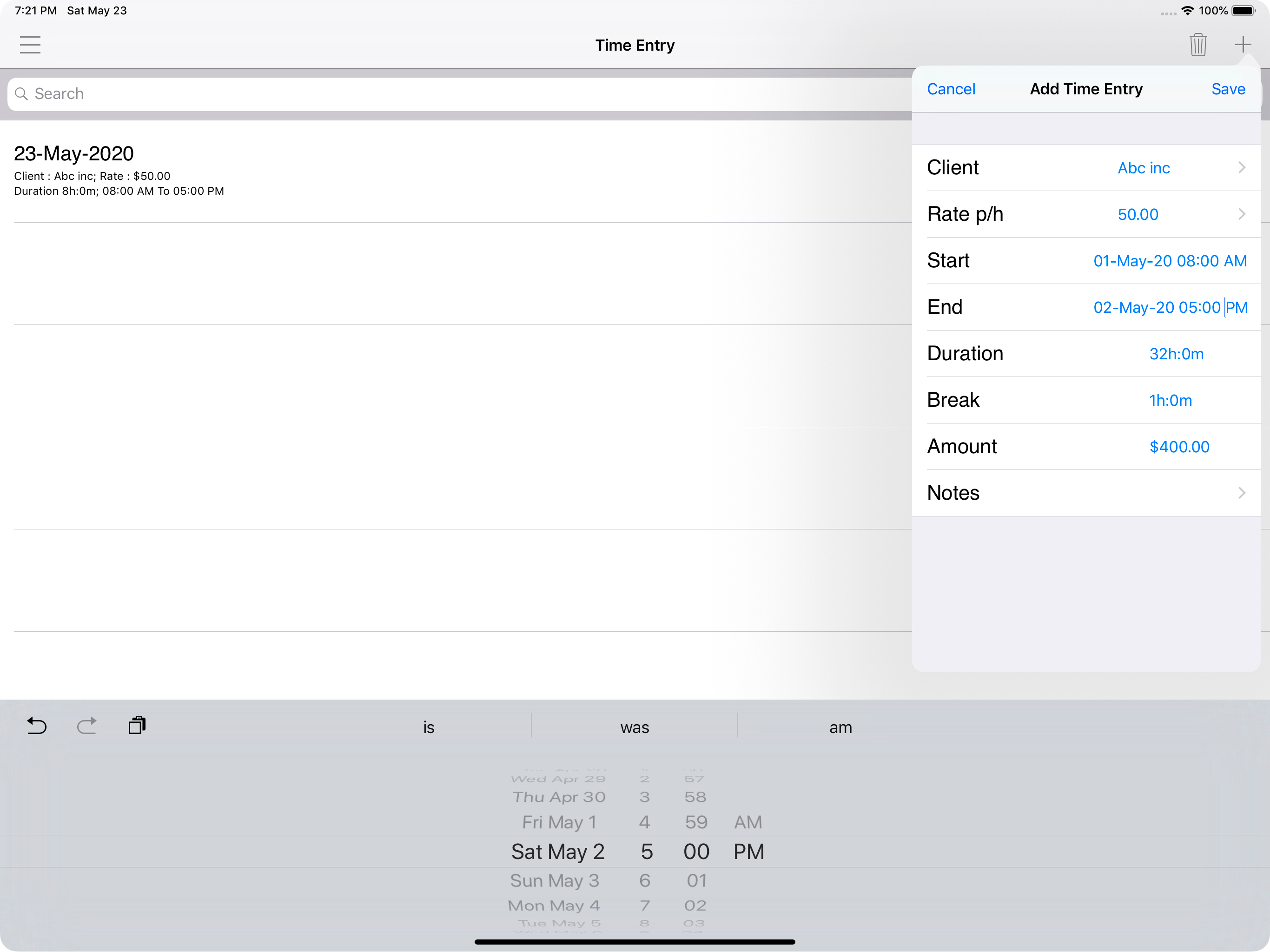
Task: Tap the plus add entry icon
Action: pos(1243,44)
